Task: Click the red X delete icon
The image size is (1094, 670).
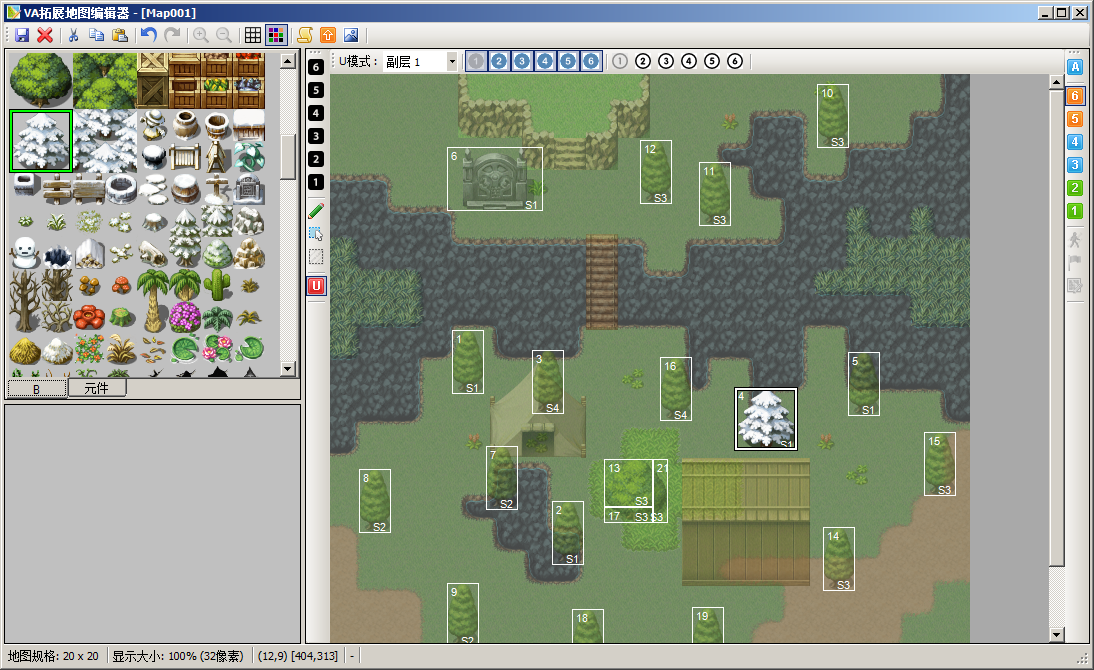Action: pos(45,35)
